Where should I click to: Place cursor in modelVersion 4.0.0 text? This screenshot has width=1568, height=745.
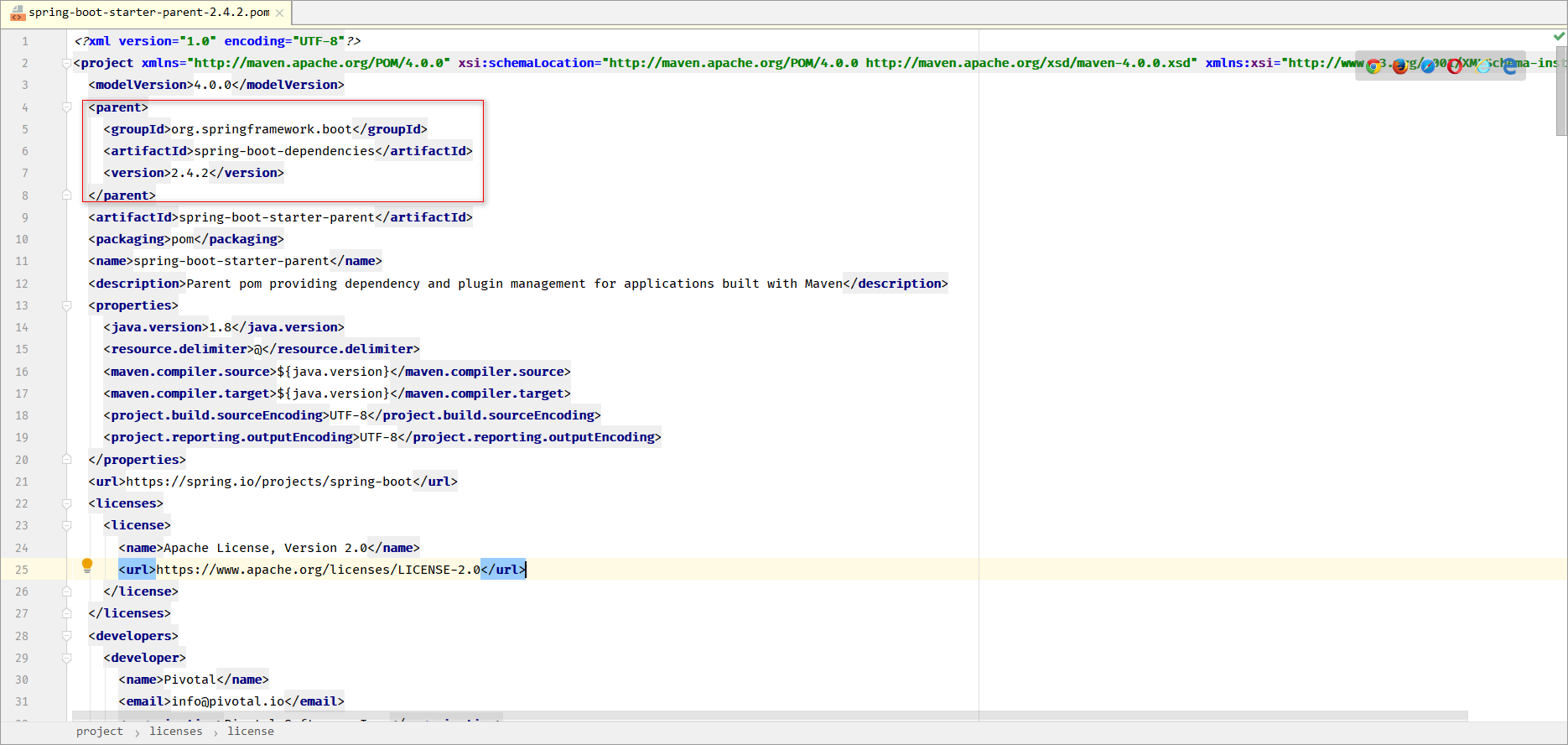click(x=213, y=85)
